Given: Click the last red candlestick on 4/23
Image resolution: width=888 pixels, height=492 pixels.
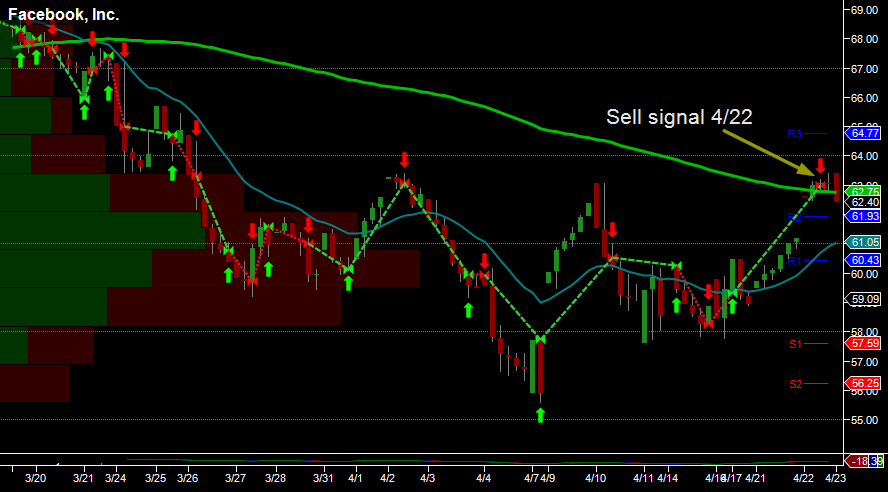Looking at the screenshot, I should (836, 187).
